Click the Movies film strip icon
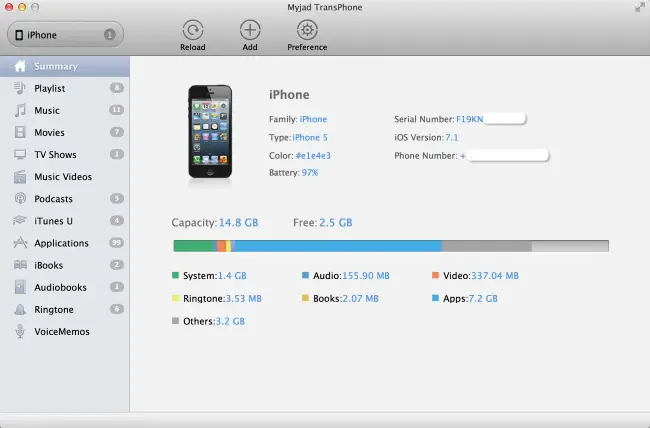The image size is (650, 428). tap(20, 132)
